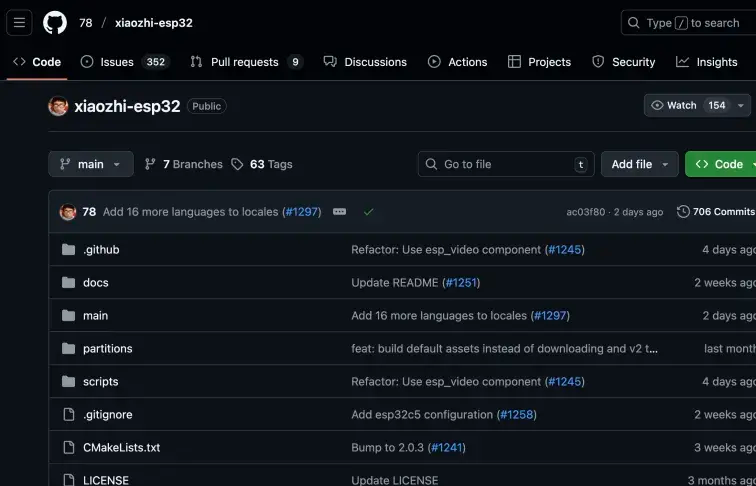Screen dimensions: 756x486
Task: Switch to the Issues tab
Action: (116, 62)
